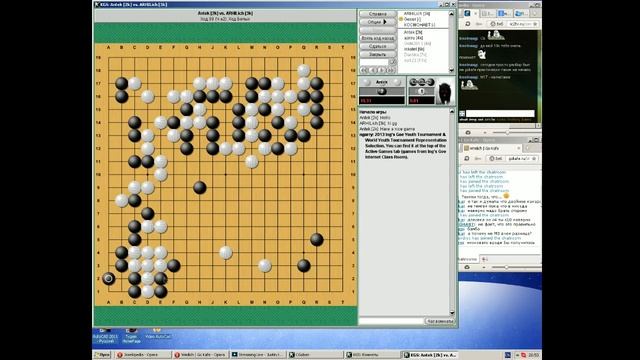This screenshot has height=360, width=640.
Task: Select third tab in upper Opera window
Action: pyautogui.click(x=504, y=13)
